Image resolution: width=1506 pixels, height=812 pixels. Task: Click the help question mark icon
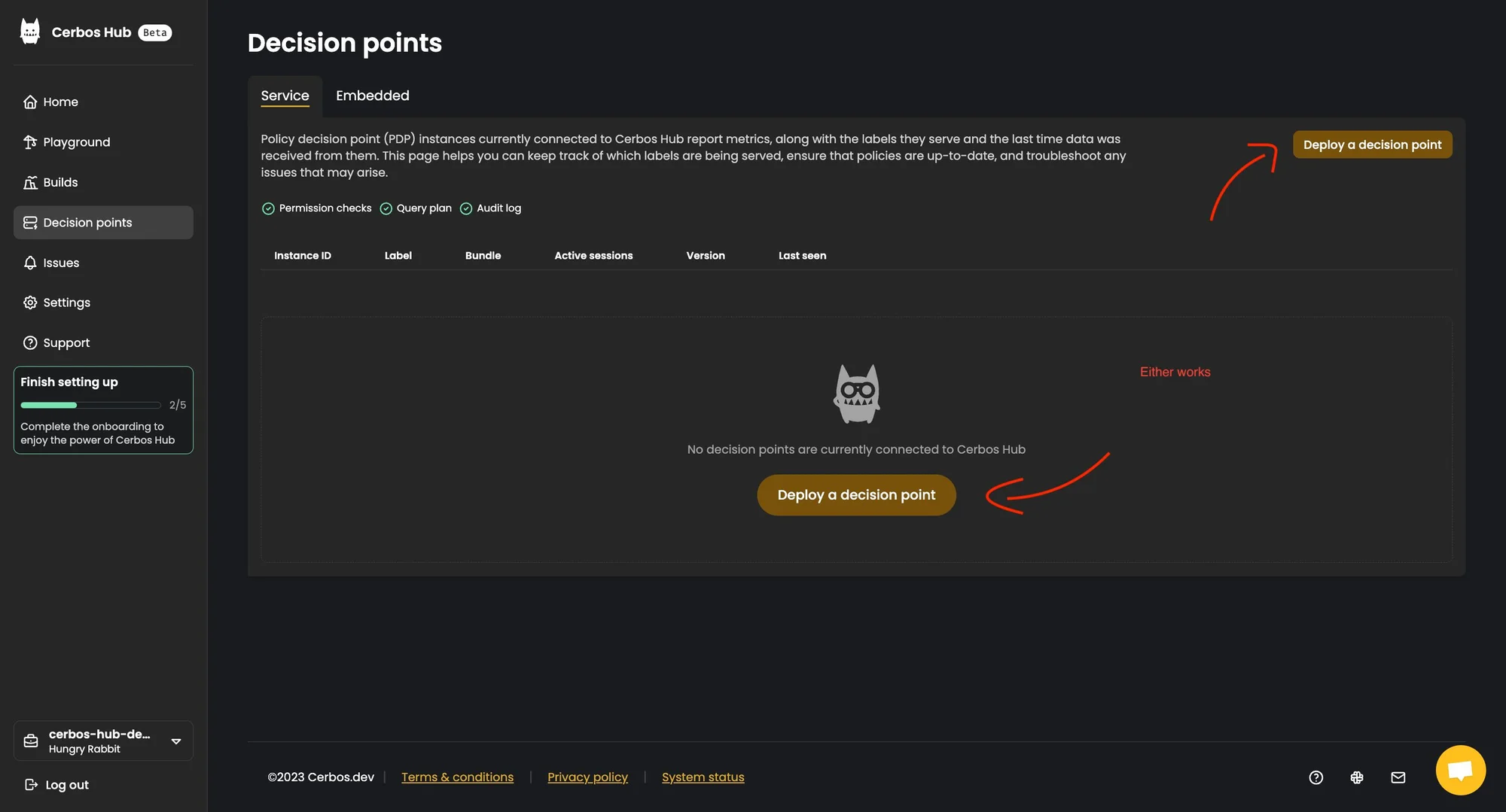[x=1316, y=777]
